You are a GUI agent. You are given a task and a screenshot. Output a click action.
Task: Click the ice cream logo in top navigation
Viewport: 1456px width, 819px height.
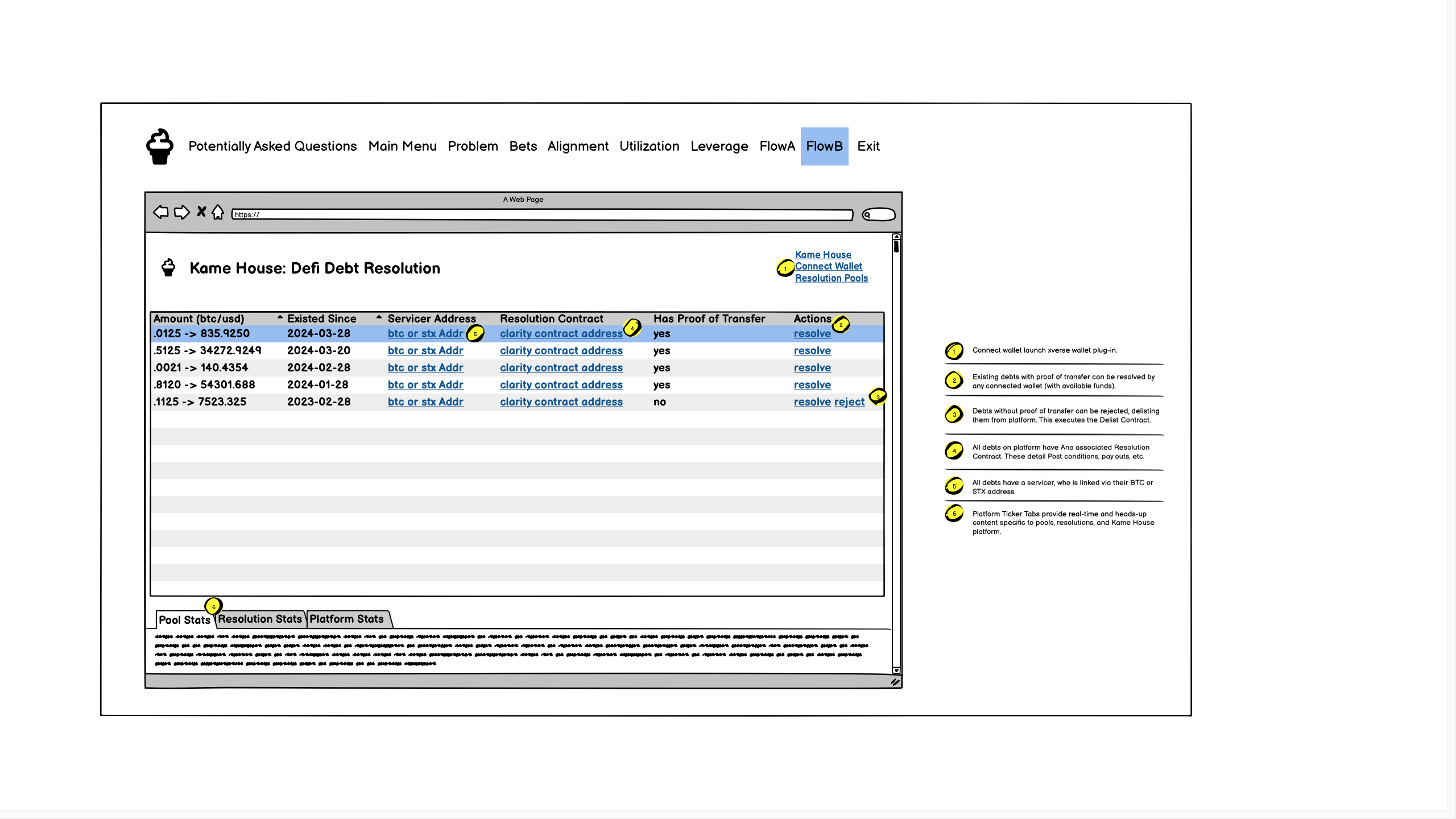coord(160,147)
